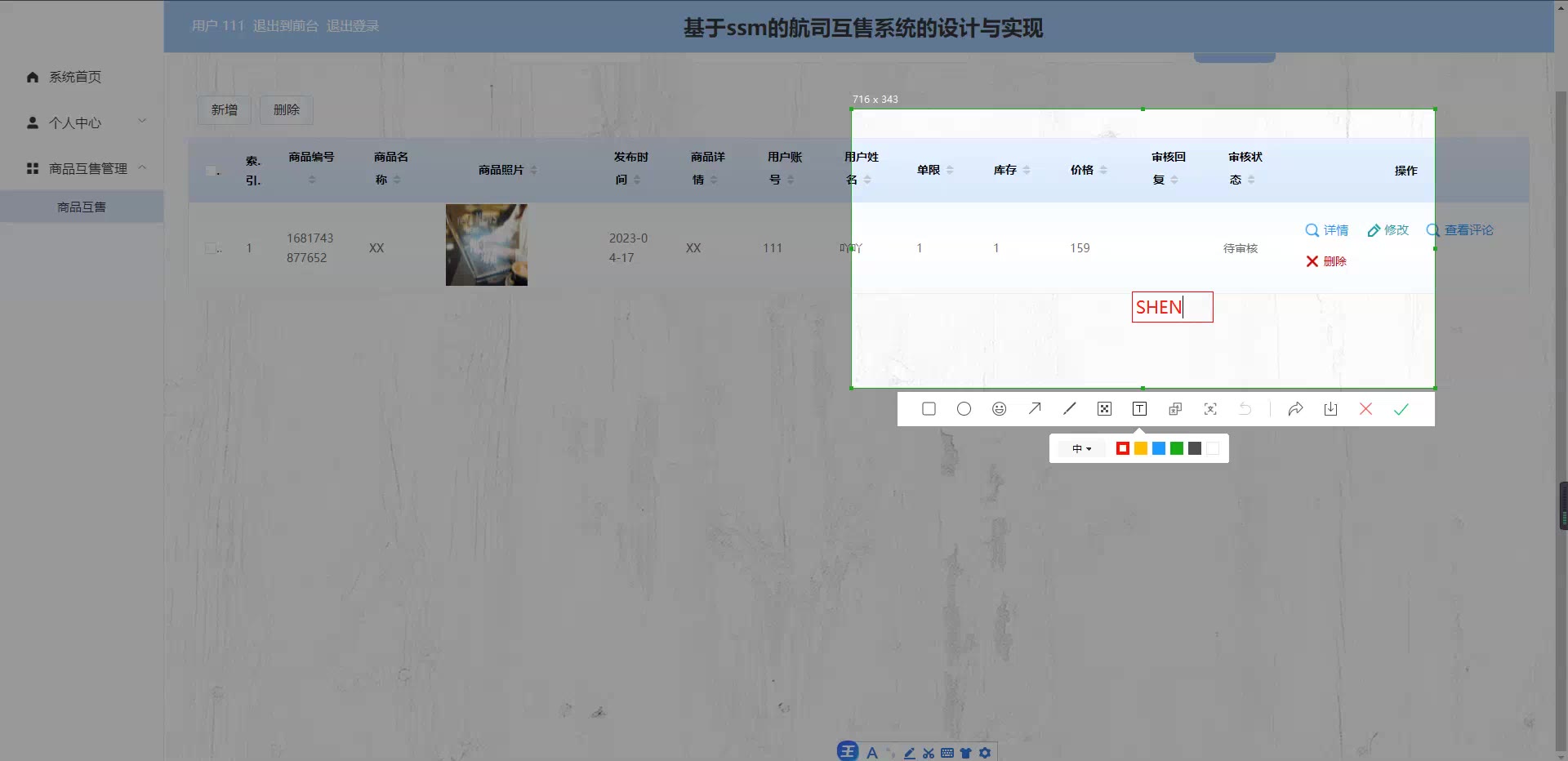Sort by the 发布时间 column
Viewport: 1568px width, 761px height.
[x=637, y=180]
